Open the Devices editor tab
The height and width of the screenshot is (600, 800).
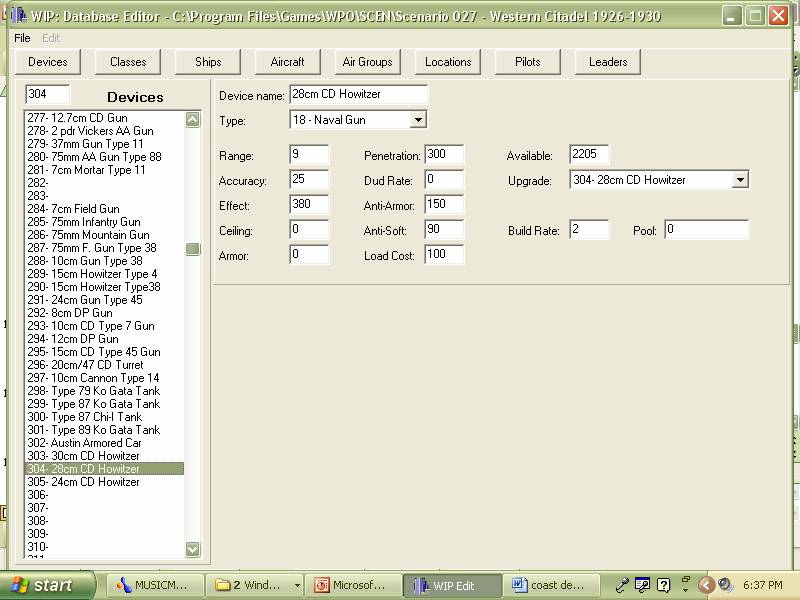(47, 62)
